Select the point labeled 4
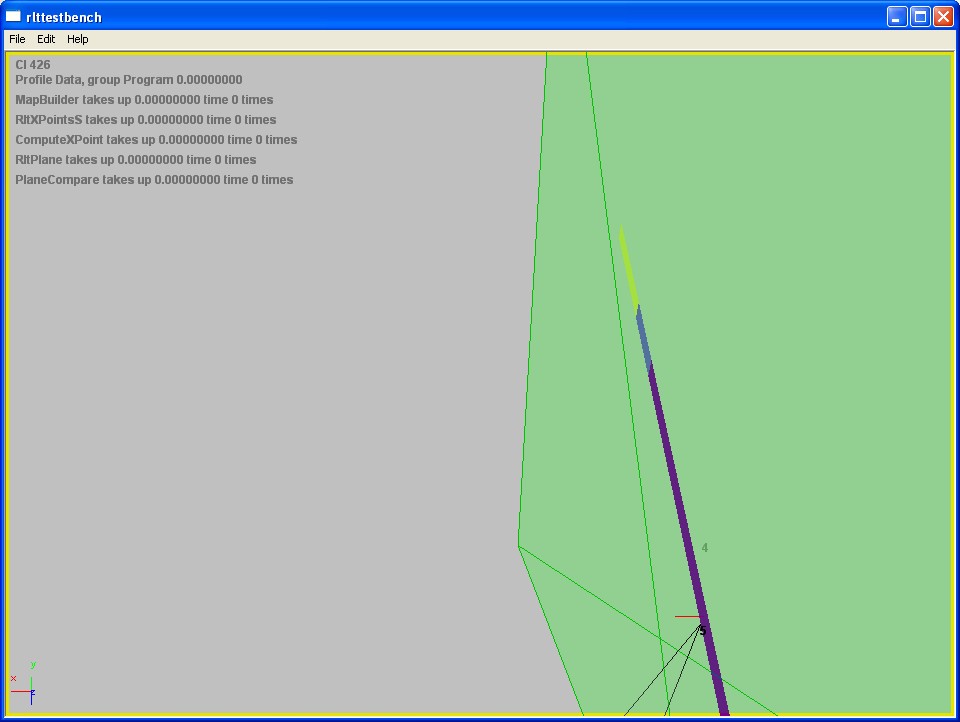Screen dimensions: 960x722 point(705,548)
